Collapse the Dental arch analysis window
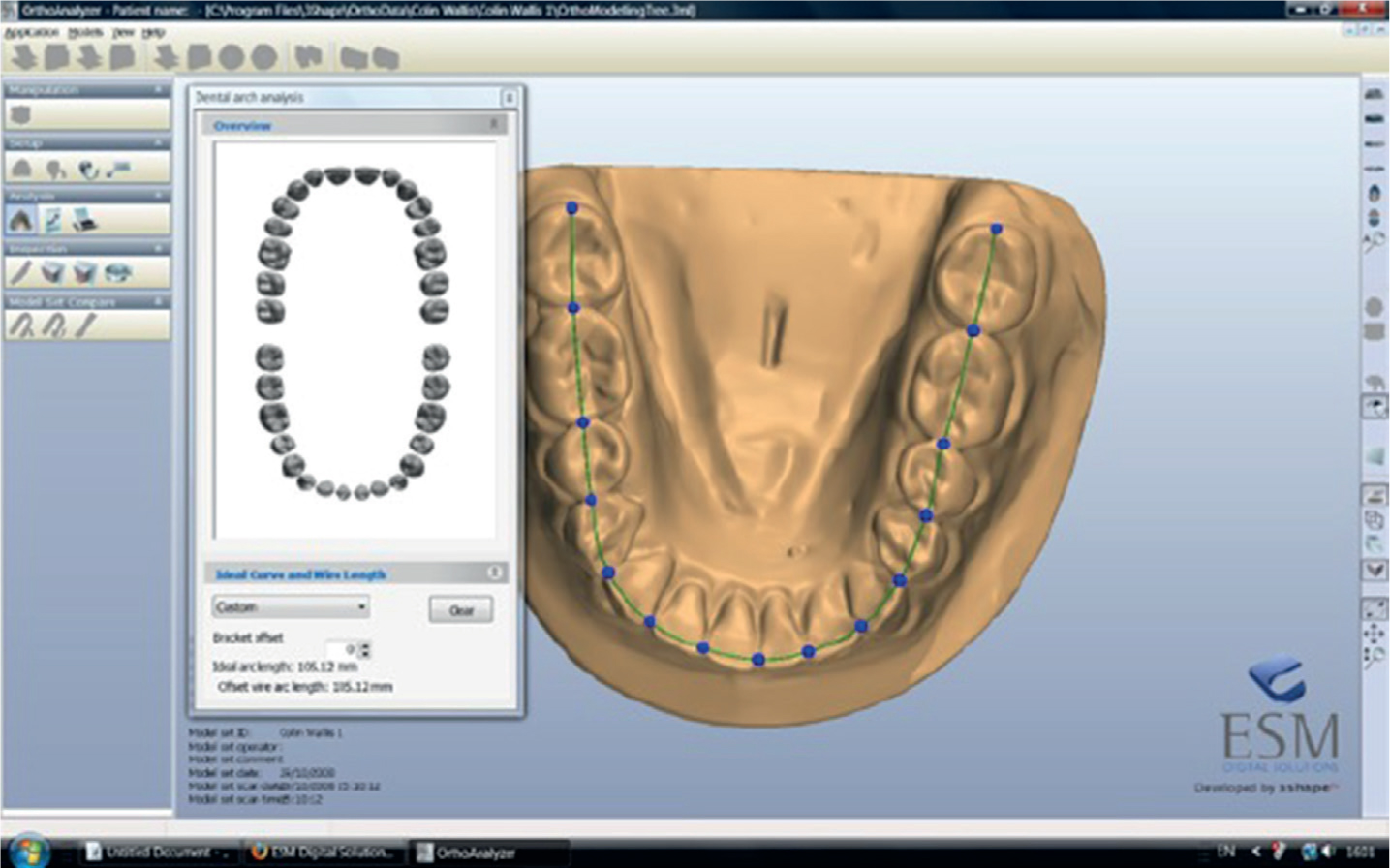This screenshot has width=1390, height=868. [509, 97]
